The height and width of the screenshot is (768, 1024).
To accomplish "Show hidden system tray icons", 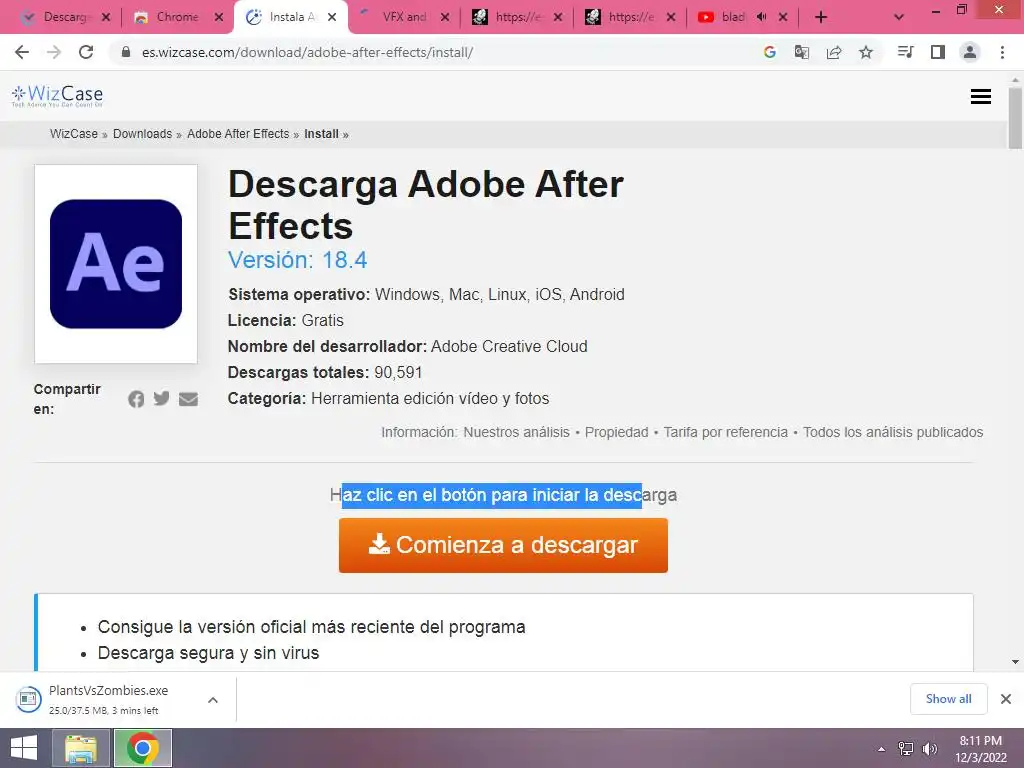I will point(881,749).
